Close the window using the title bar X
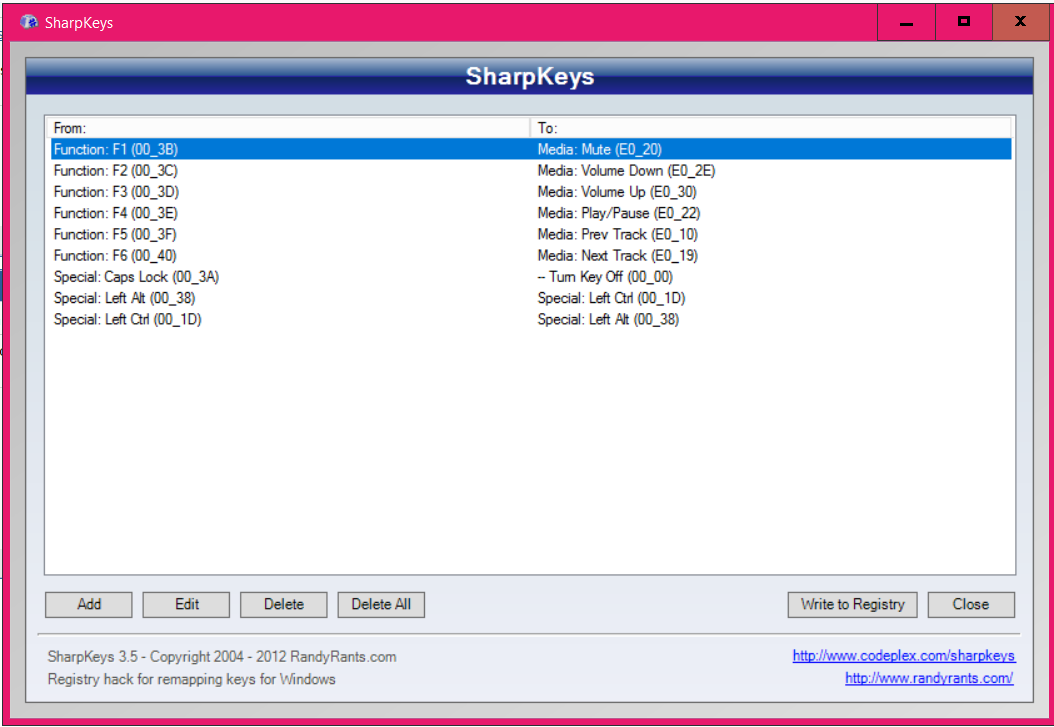Viewport: 1054px width, 727px height. point(1020,22)
